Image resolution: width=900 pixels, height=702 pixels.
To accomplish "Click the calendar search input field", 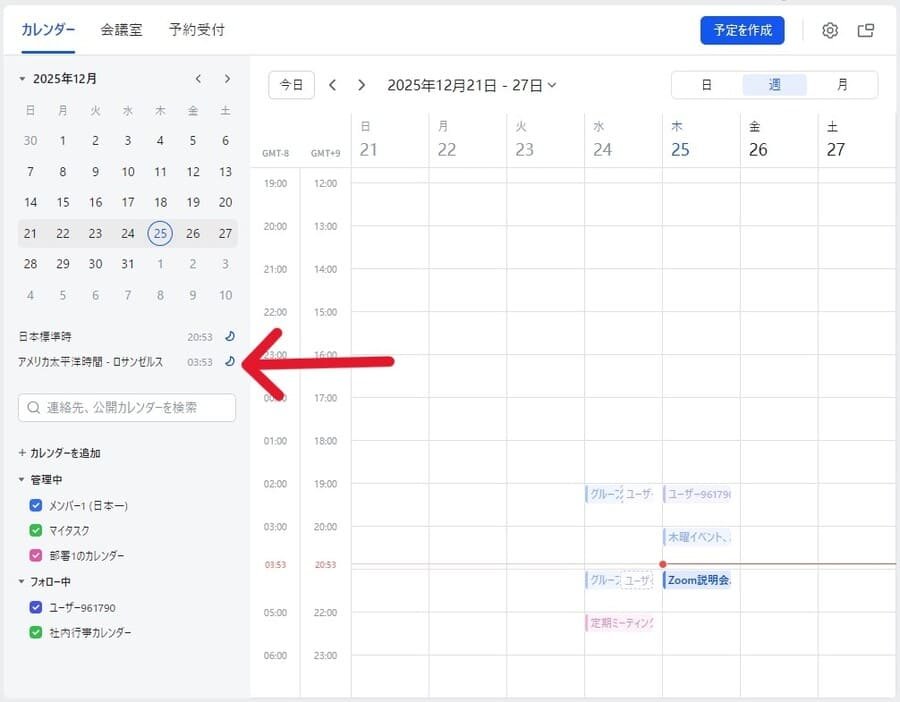I will tap(127, 408).
